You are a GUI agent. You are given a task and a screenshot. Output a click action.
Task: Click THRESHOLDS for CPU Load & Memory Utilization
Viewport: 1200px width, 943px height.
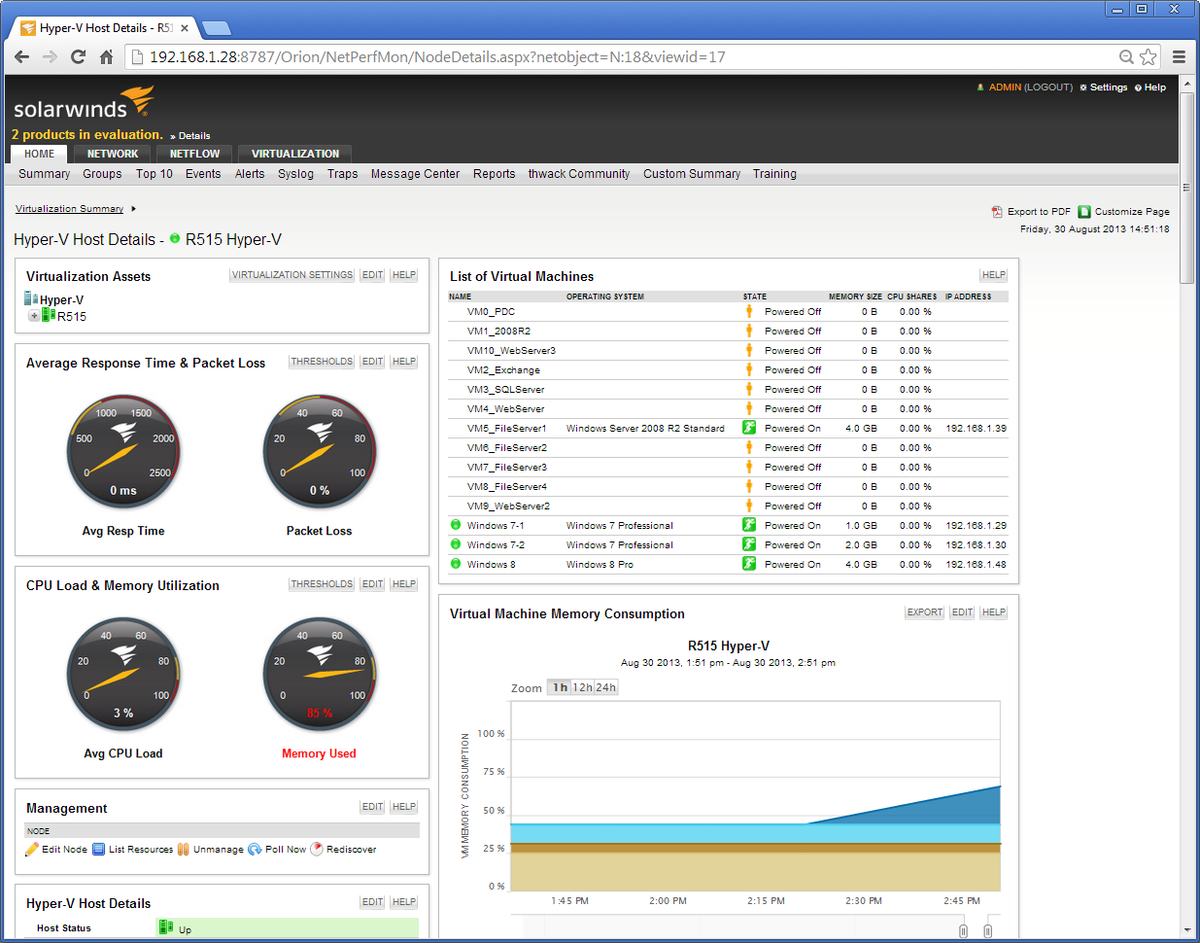pyautogui.click(x=321, y=583)
